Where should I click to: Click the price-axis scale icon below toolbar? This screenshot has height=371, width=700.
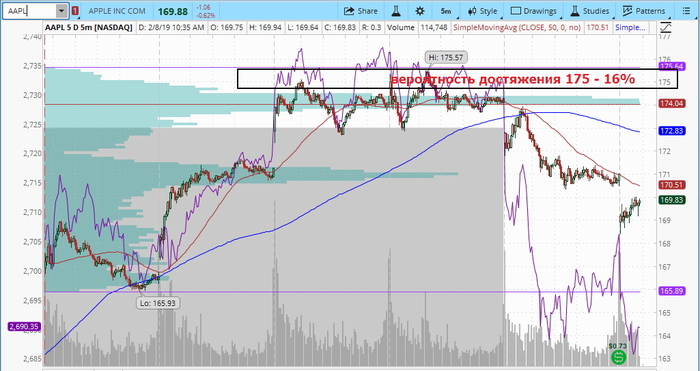666,28
